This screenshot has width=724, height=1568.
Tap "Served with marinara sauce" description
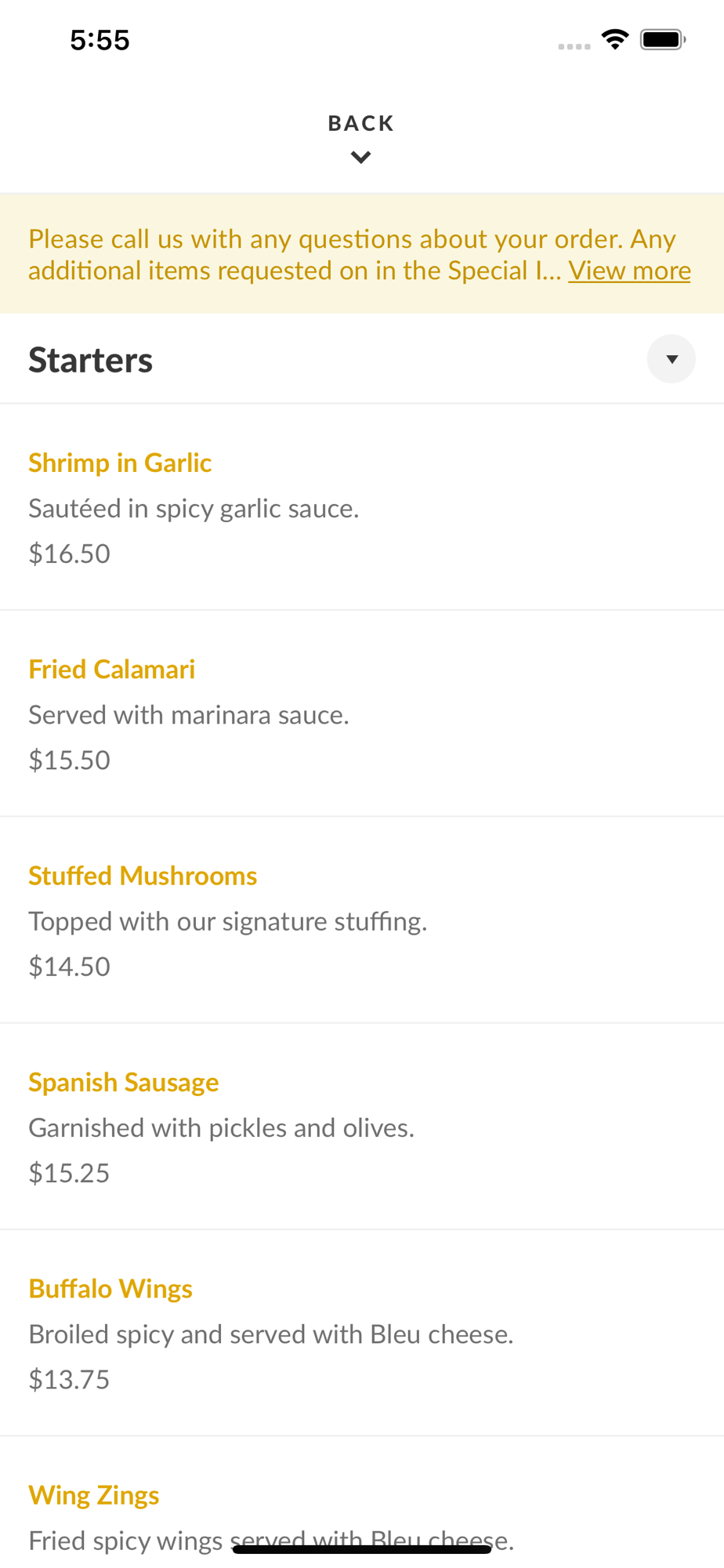[189, 715]
